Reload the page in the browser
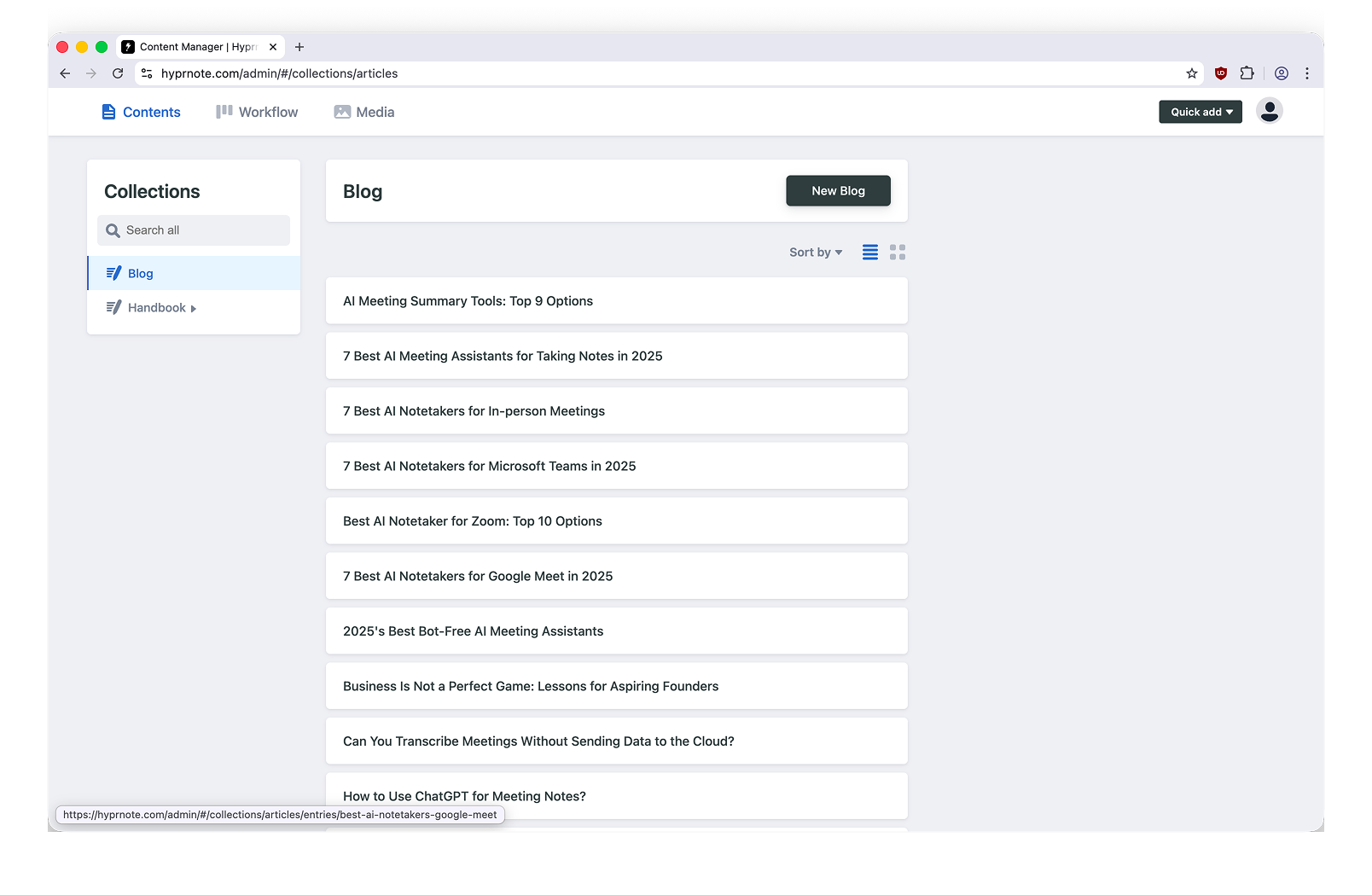This screenshot has height=895, width=1372. [x=118, y=73]
